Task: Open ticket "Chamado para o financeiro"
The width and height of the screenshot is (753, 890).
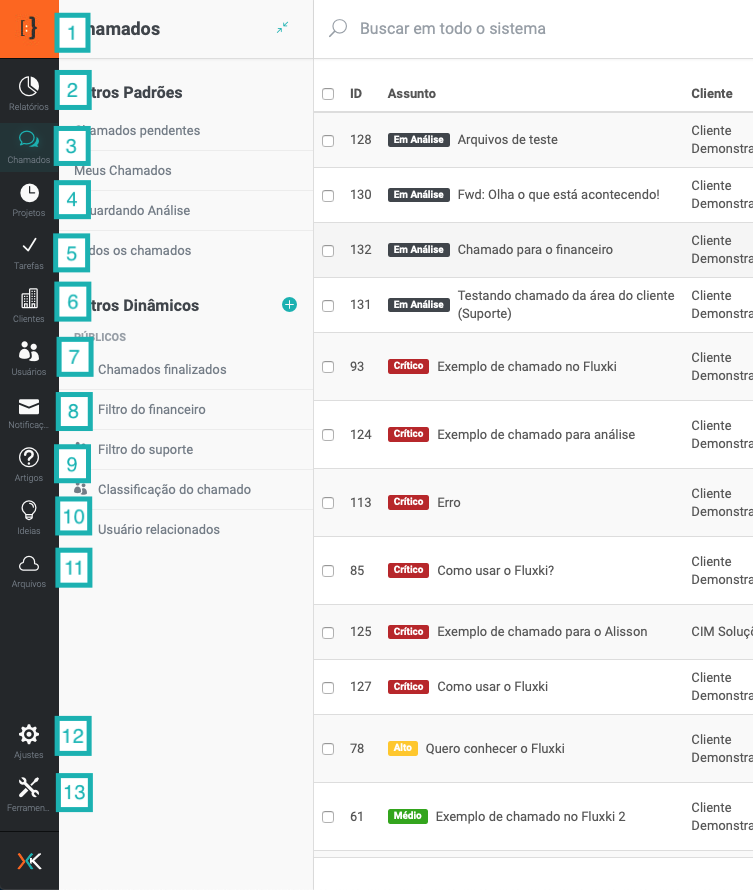Action: [535, 250]
